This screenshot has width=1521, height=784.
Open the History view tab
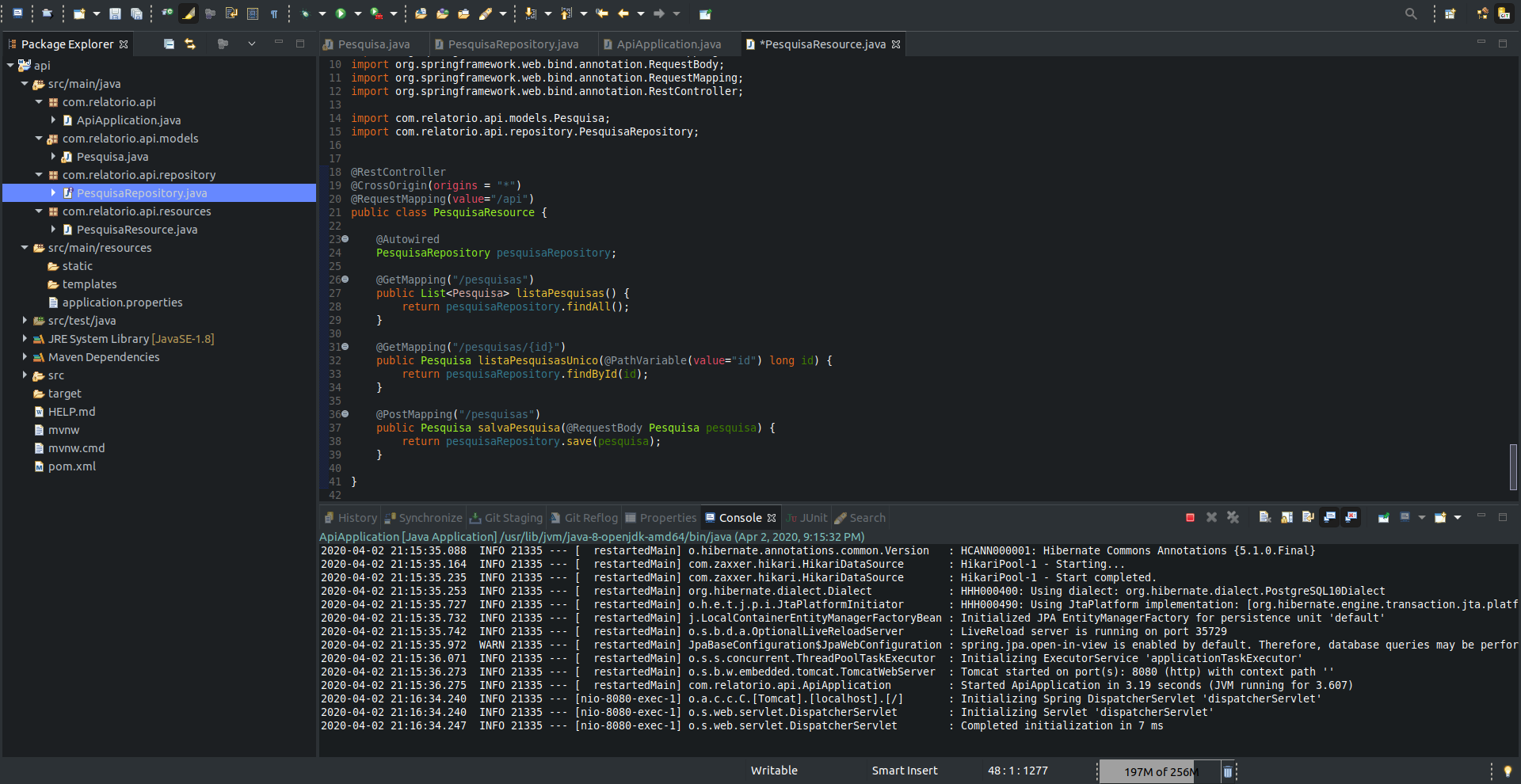tap(350, 518)
